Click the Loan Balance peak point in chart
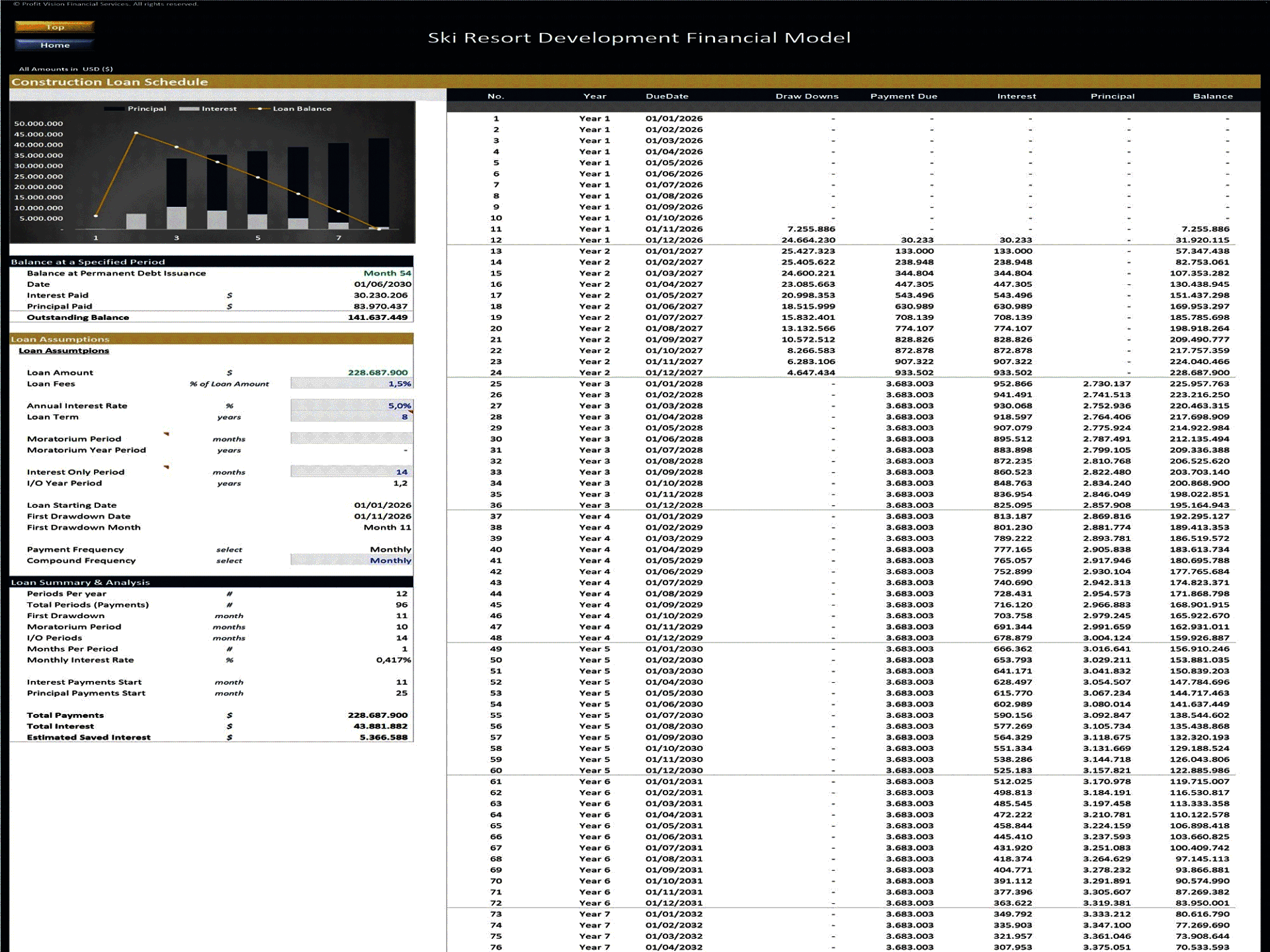This screenshot has width=1270, height=952. pos(136,134)
